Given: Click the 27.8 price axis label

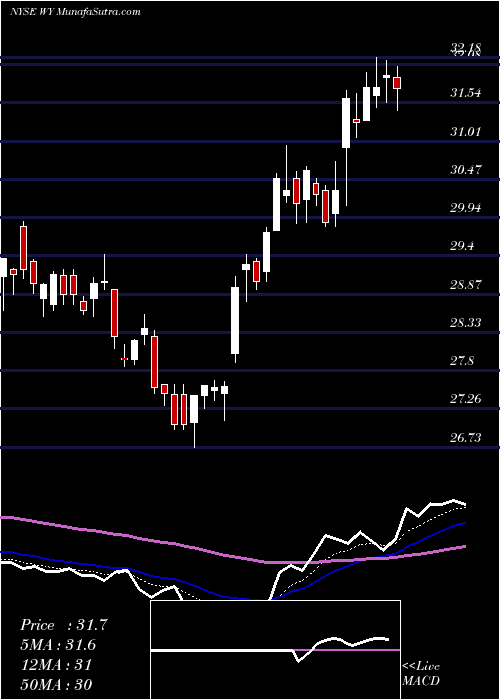Looking at the screenshot, I should (462, 361).
